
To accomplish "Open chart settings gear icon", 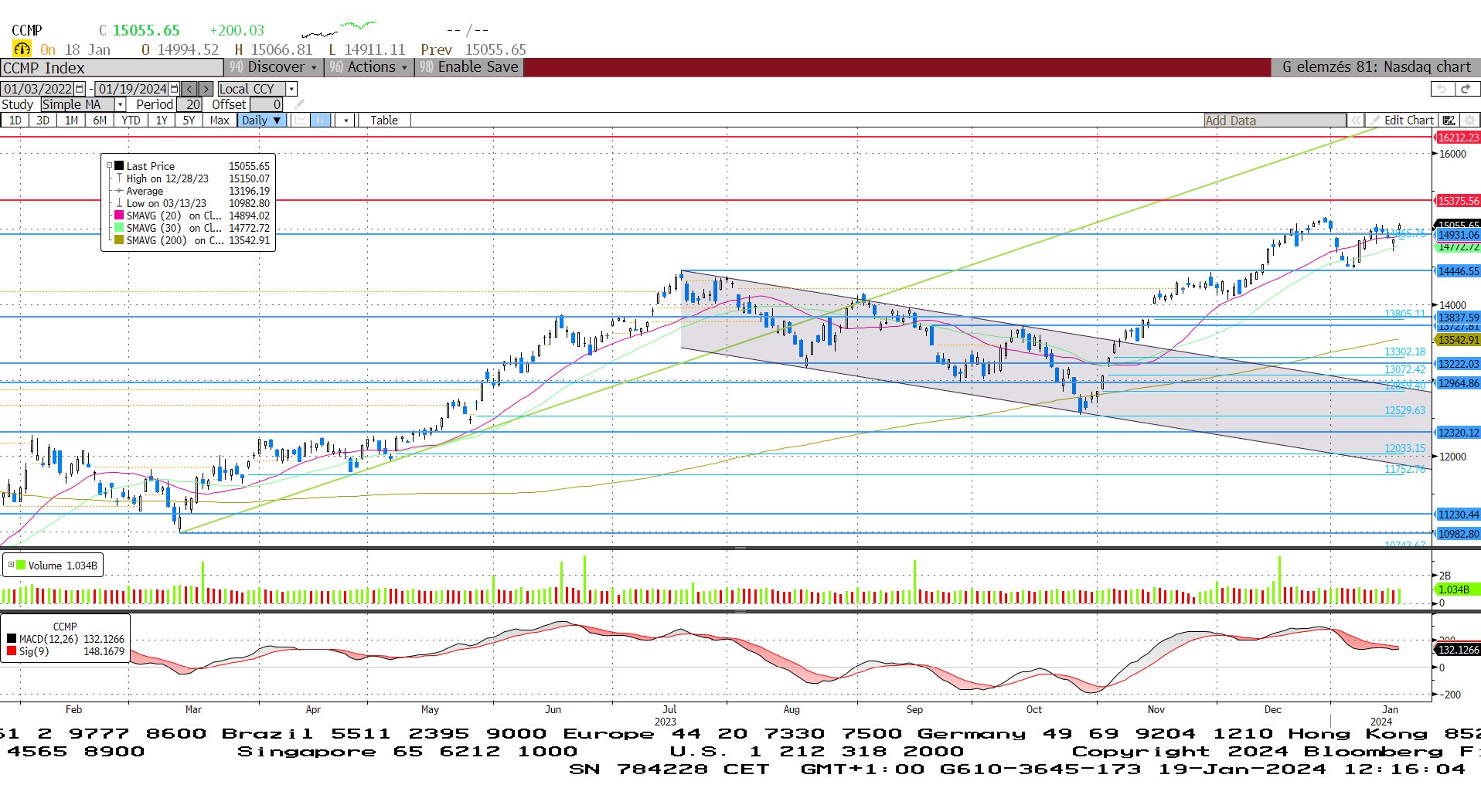I will [1469, 121].
